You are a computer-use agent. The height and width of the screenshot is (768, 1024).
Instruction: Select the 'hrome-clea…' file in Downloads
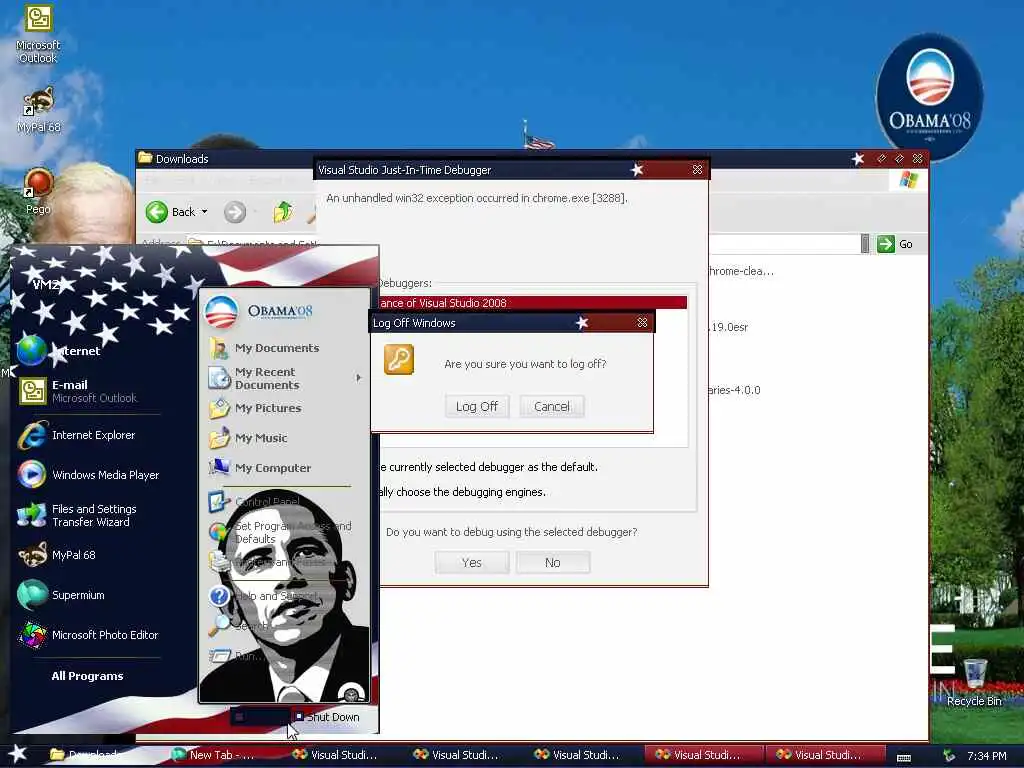tap(741, 271)
